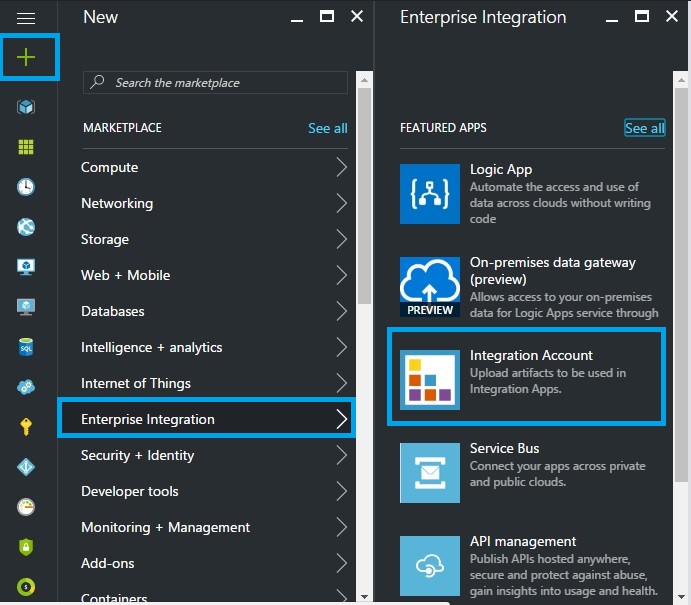Minimize the Enterprise Integration blade
This screenshot has width=691, height=605.
pyautogui.click(x=612, y=21)
